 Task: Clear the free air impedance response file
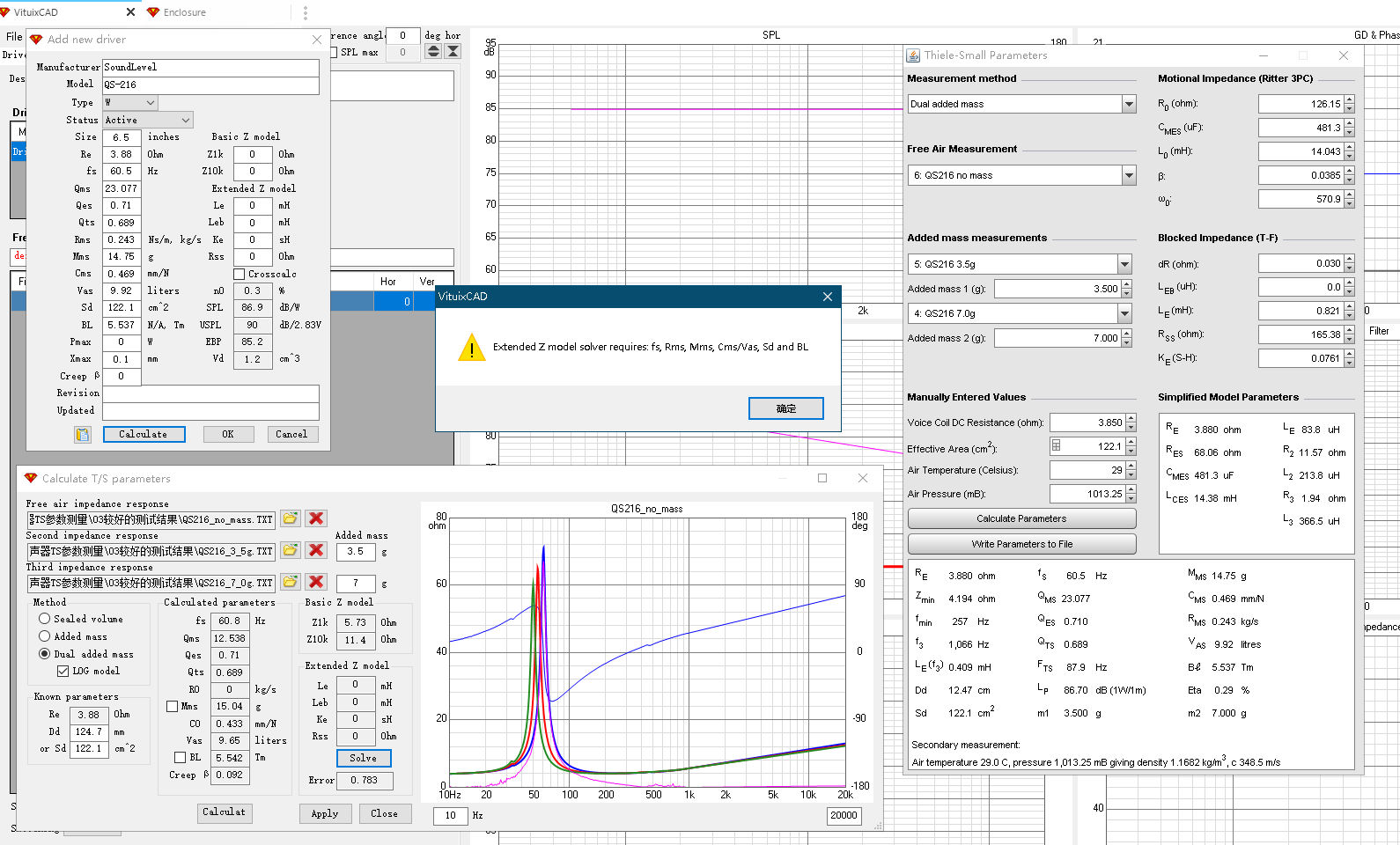point(317,518)
